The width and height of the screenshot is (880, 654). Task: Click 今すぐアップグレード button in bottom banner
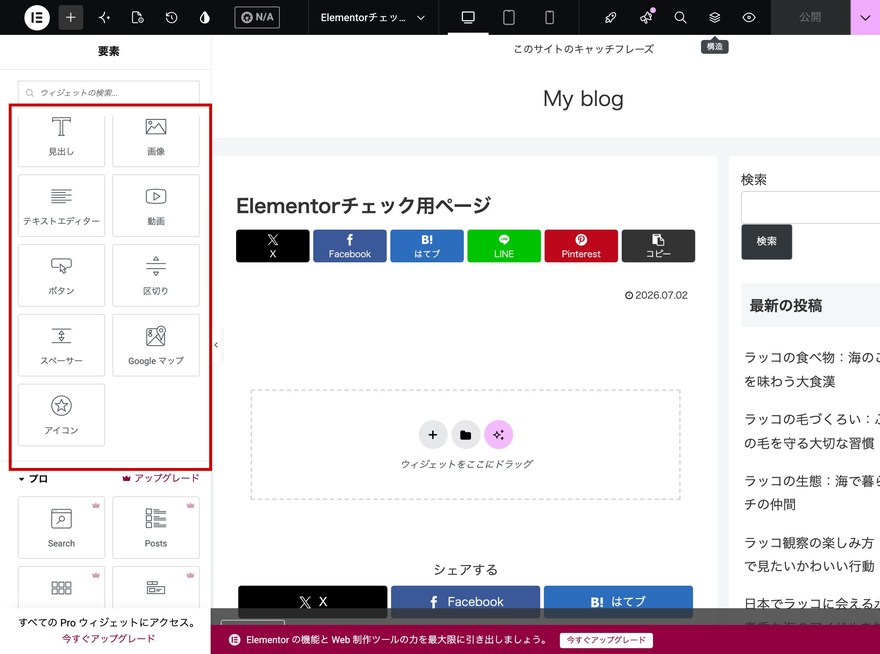[x=606, y=640]
